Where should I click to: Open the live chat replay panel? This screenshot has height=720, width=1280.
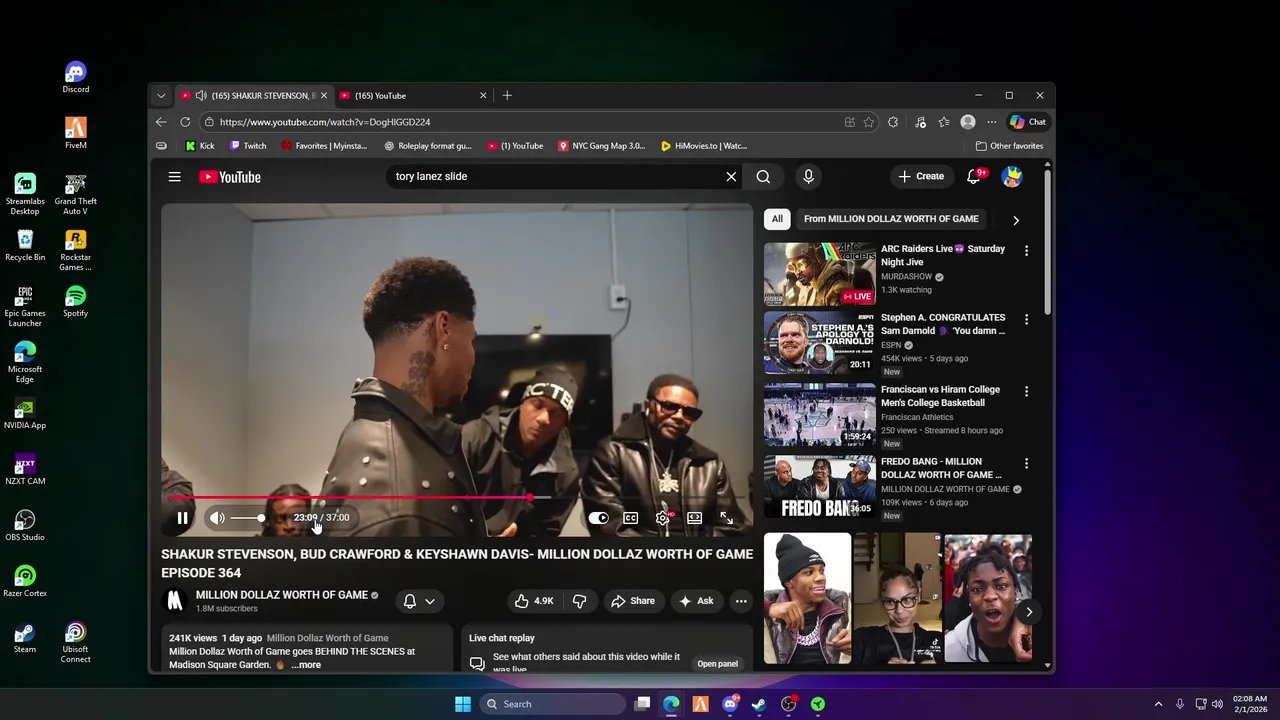tap(717, 664)
